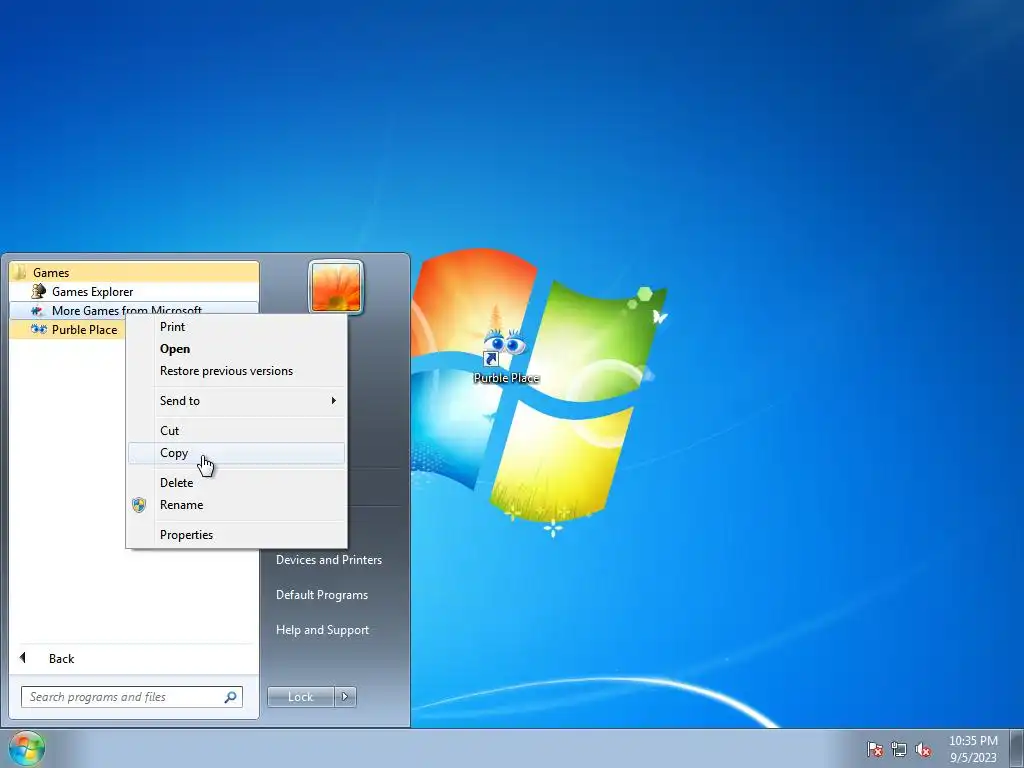Screen dimensions: 1024x768
Task: Click the user account flower picture
Action: pyautogui.click(x=336, y=287)
